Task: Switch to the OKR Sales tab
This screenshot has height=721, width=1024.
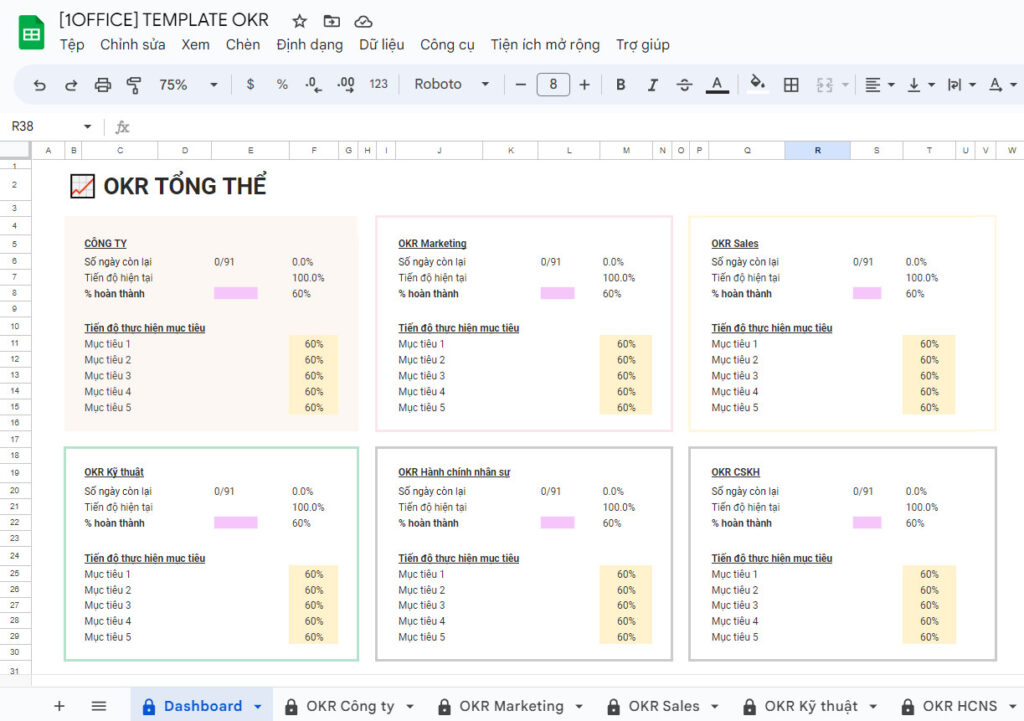Action: (663, 706)
